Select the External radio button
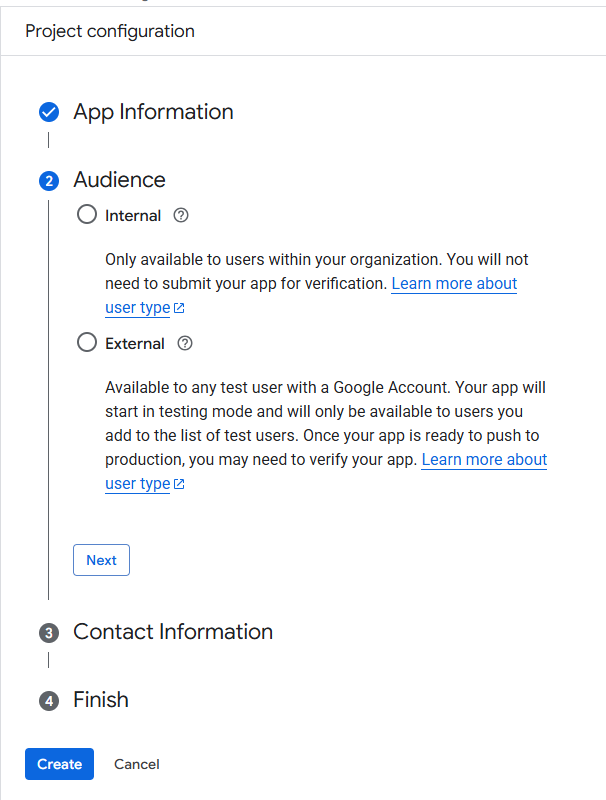Image resolution: width=606 pixels, height=800 pixels. [x=87, y=343]
